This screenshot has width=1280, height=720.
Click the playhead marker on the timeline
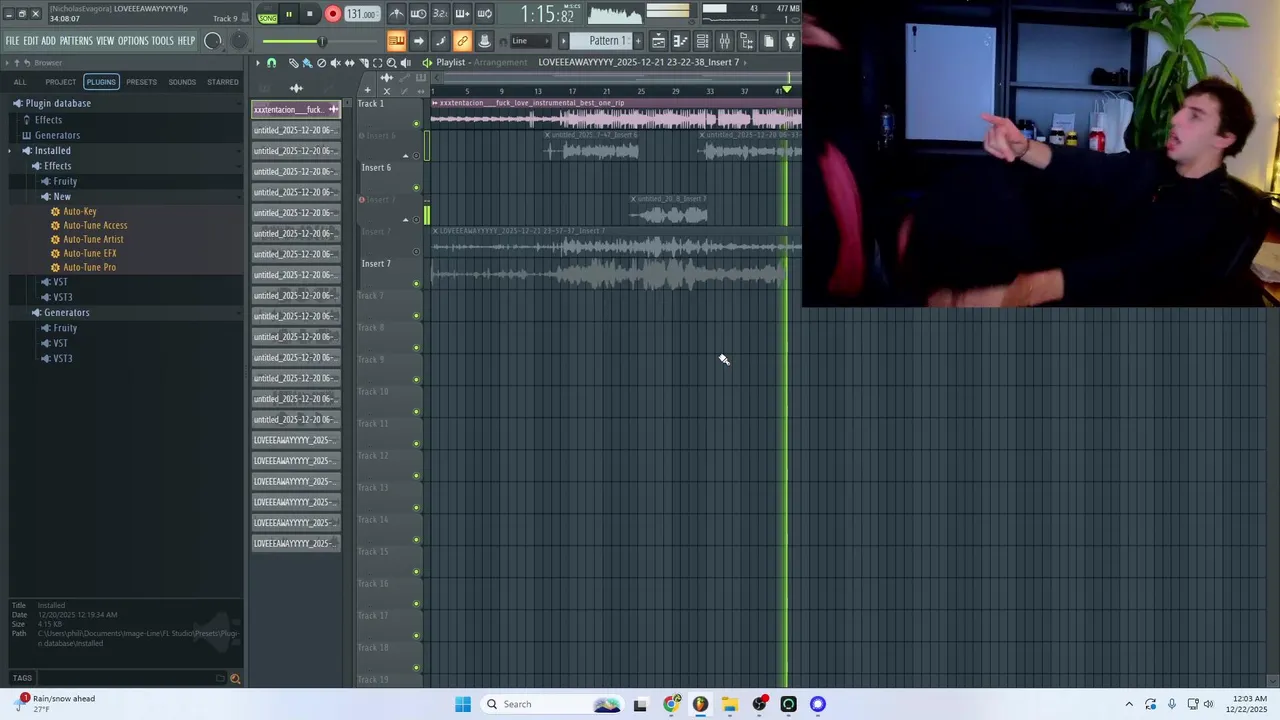787,90
